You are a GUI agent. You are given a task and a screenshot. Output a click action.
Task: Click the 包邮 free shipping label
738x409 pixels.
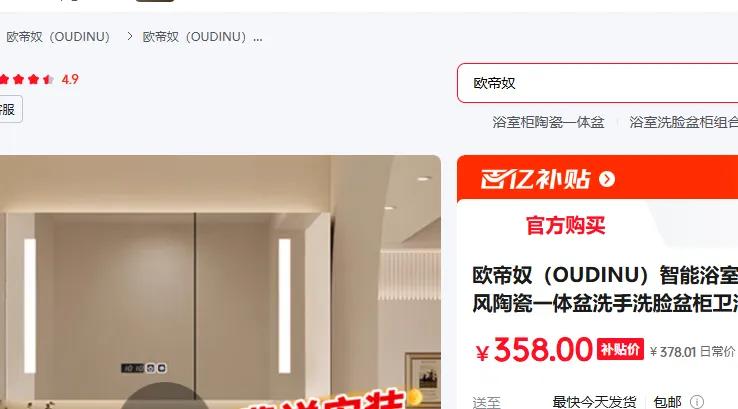(667, 402)
